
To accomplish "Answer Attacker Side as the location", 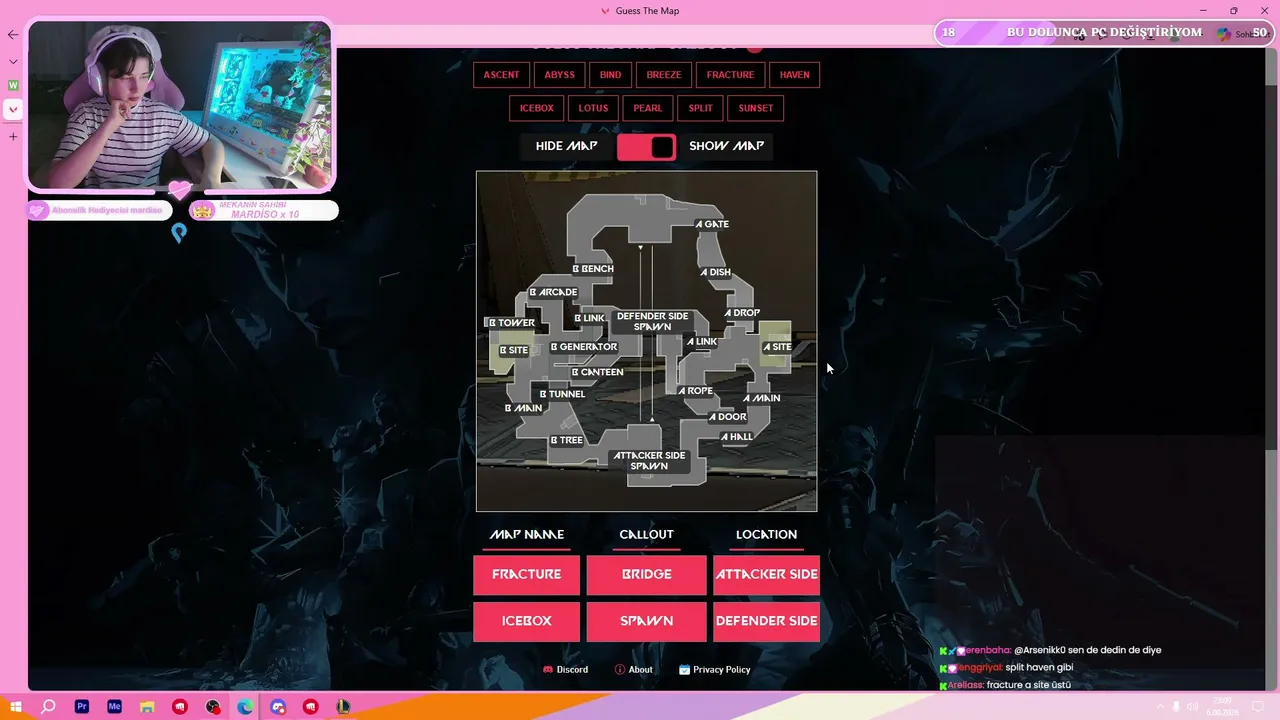I will click(766, 574).
